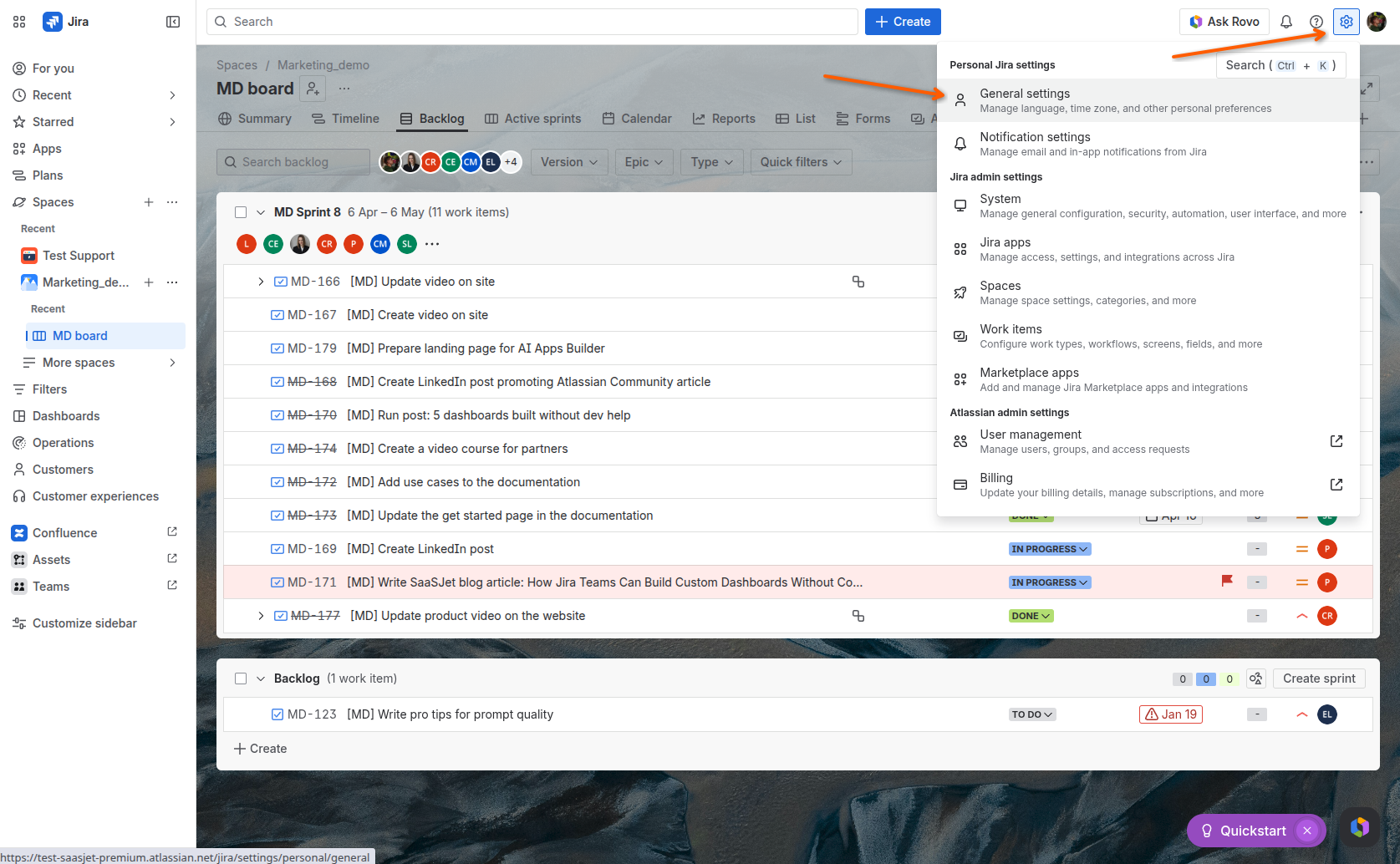Collapse the sidebar with the panel icon
Viewport: 1400px width, 864px height.
[173, 22]
